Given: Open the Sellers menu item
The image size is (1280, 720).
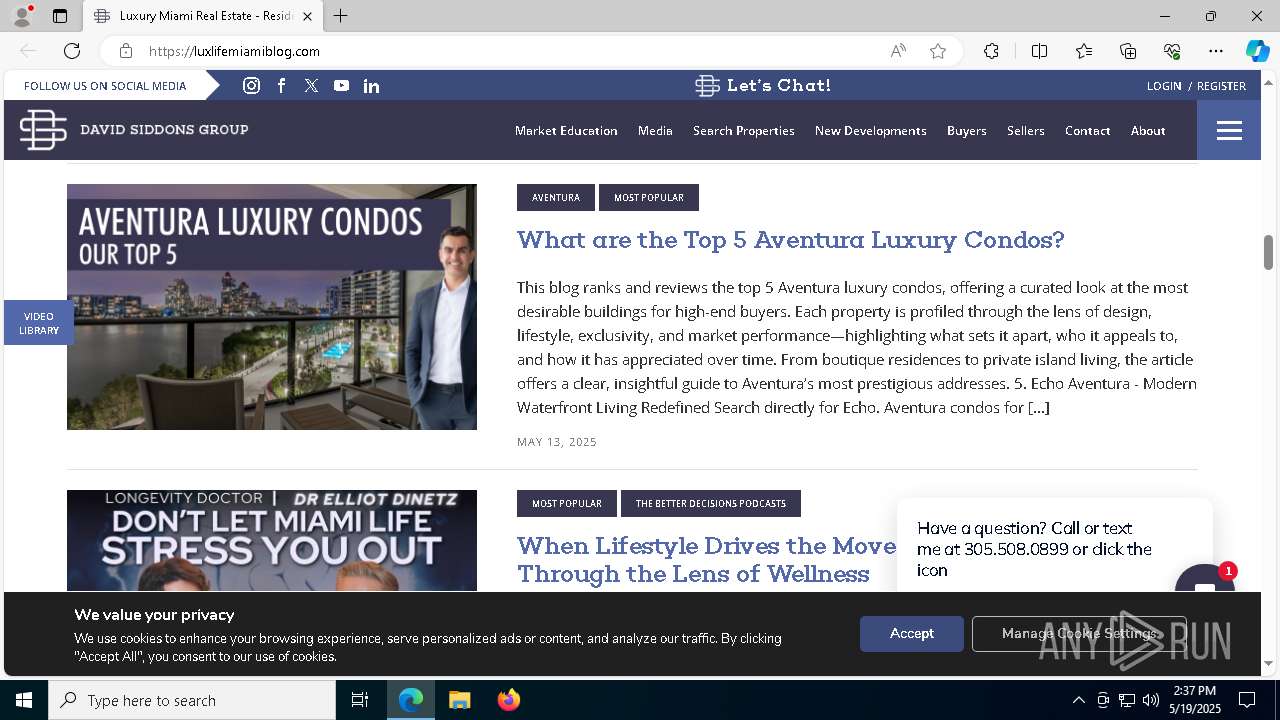Looking at the screenshot, I should point(1026,131).
